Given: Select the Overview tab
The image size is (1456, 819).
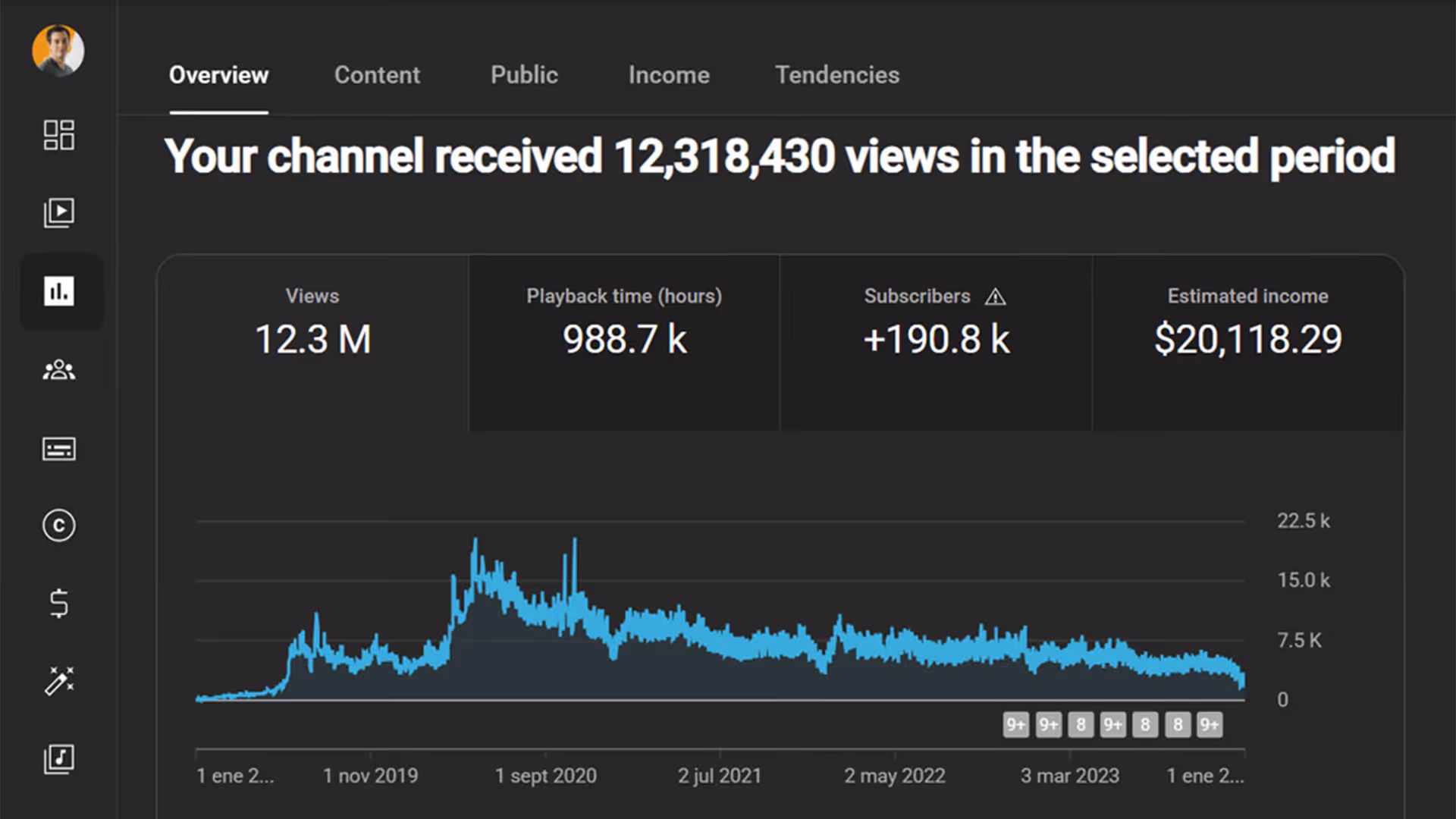Looking at the screenshot, I should [218, 75].
